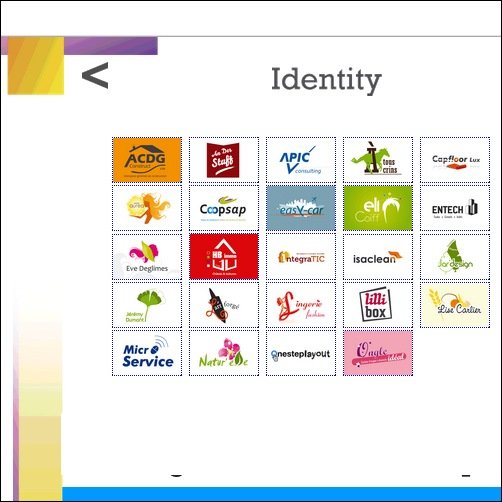The image size is (502, 502).
Task: Open the Jérémy Dumont ginkgo leaf logo
Action: coord(147,305)
